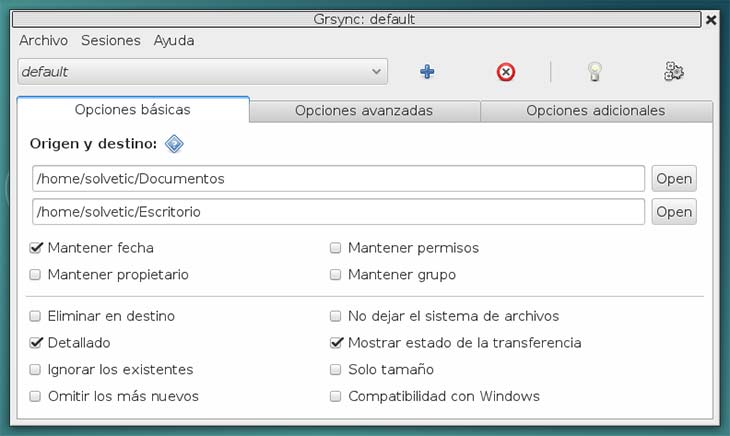Enable Solo tamaño checkbox

[335, 369]
